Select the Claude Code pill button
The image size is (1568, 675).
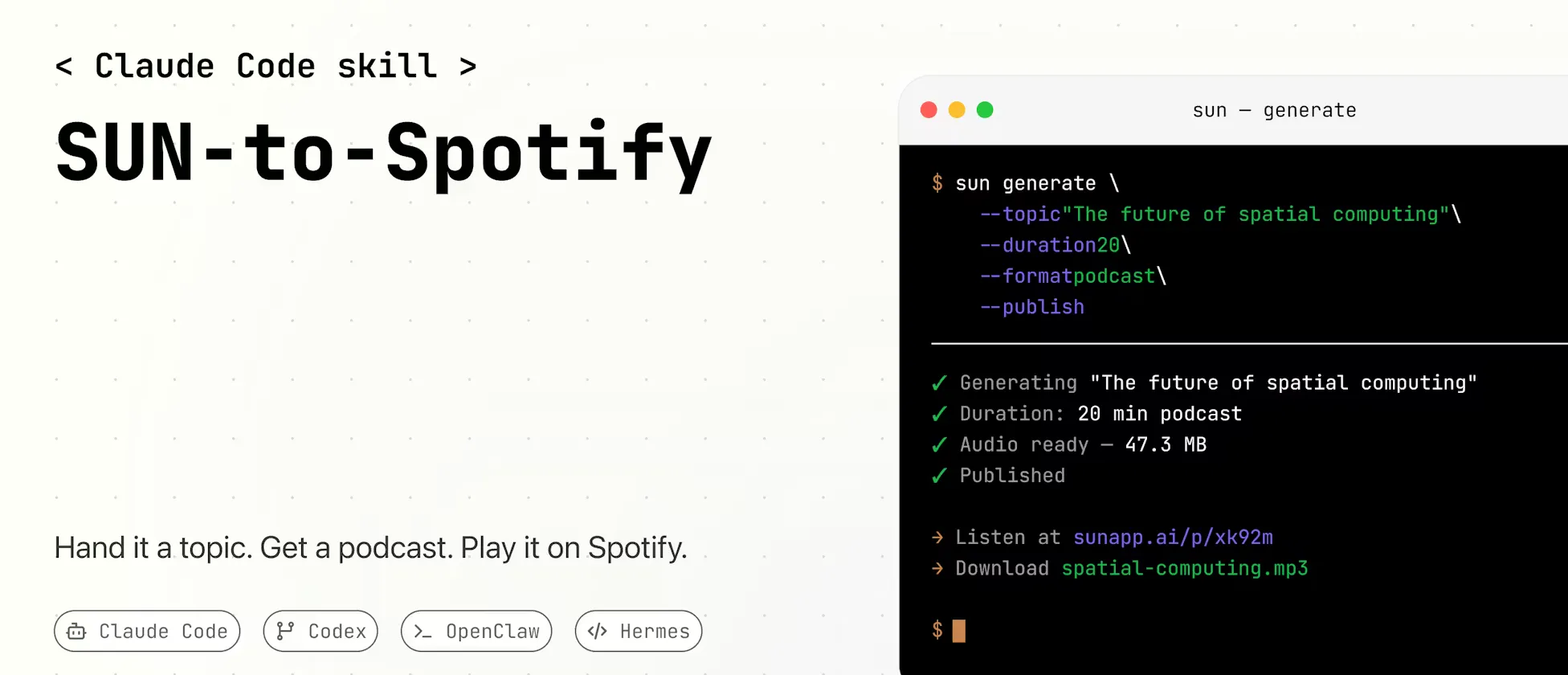(147, 631)
